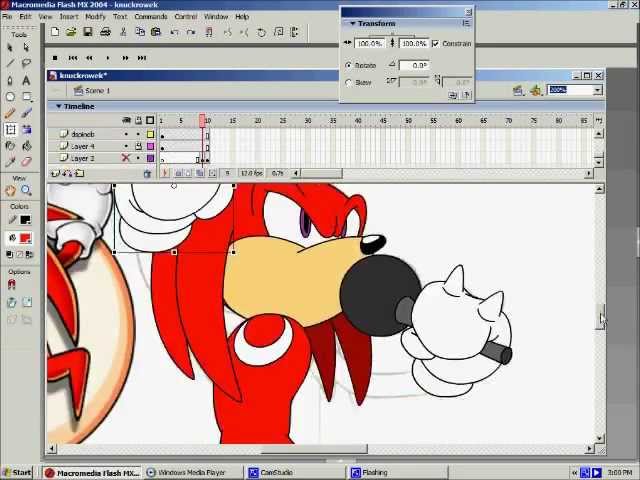This screenshot has width=640, height=480.
Task: Open the Transform panel options menu
Action: coord(466,23)
